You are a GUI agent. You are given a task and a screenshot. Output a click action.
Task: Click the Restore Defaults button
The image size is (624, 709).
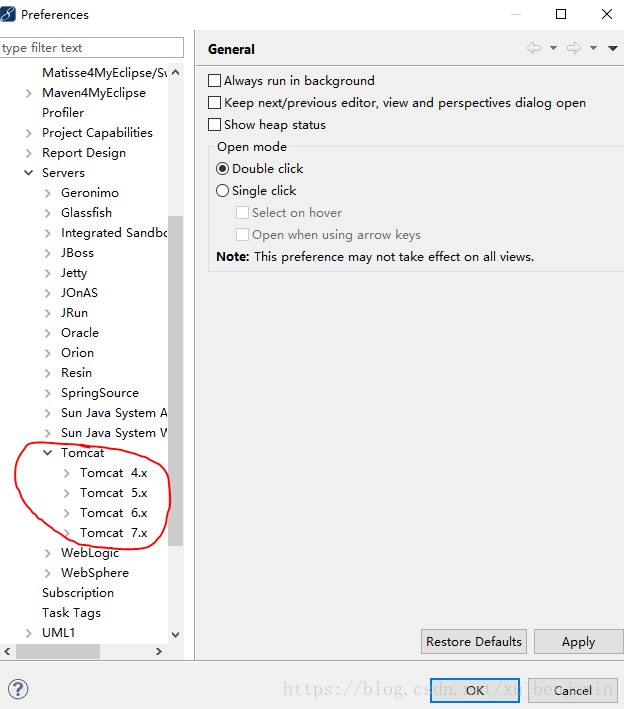tap(473, 642)
